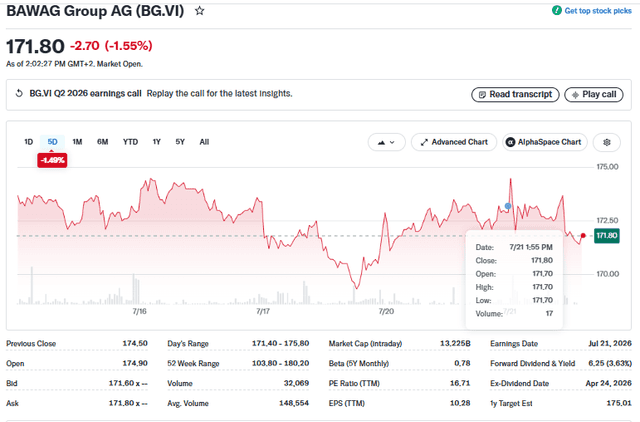The height and width of the screenshot is (422, 640).
Task: Click the blue earnings event marker on chart
Action: (508, 206)
